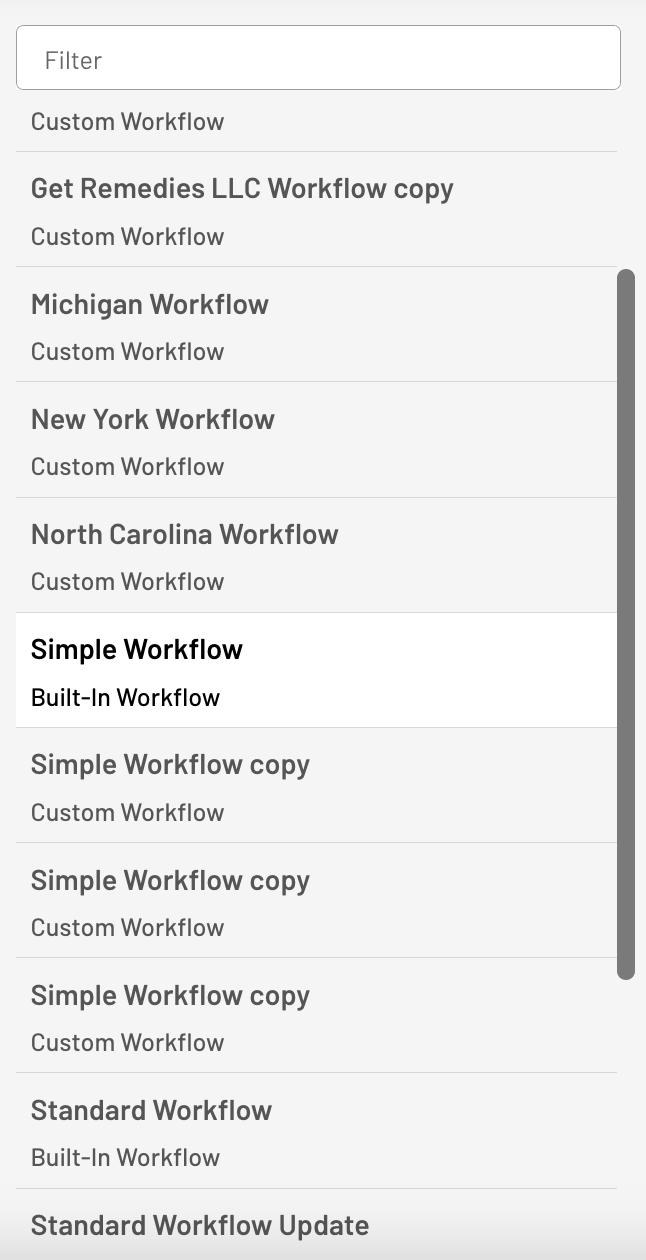The image size is (646, 1260).
Task: Choose the first Simple Workflow copy
Action: [x=316, y=786]
